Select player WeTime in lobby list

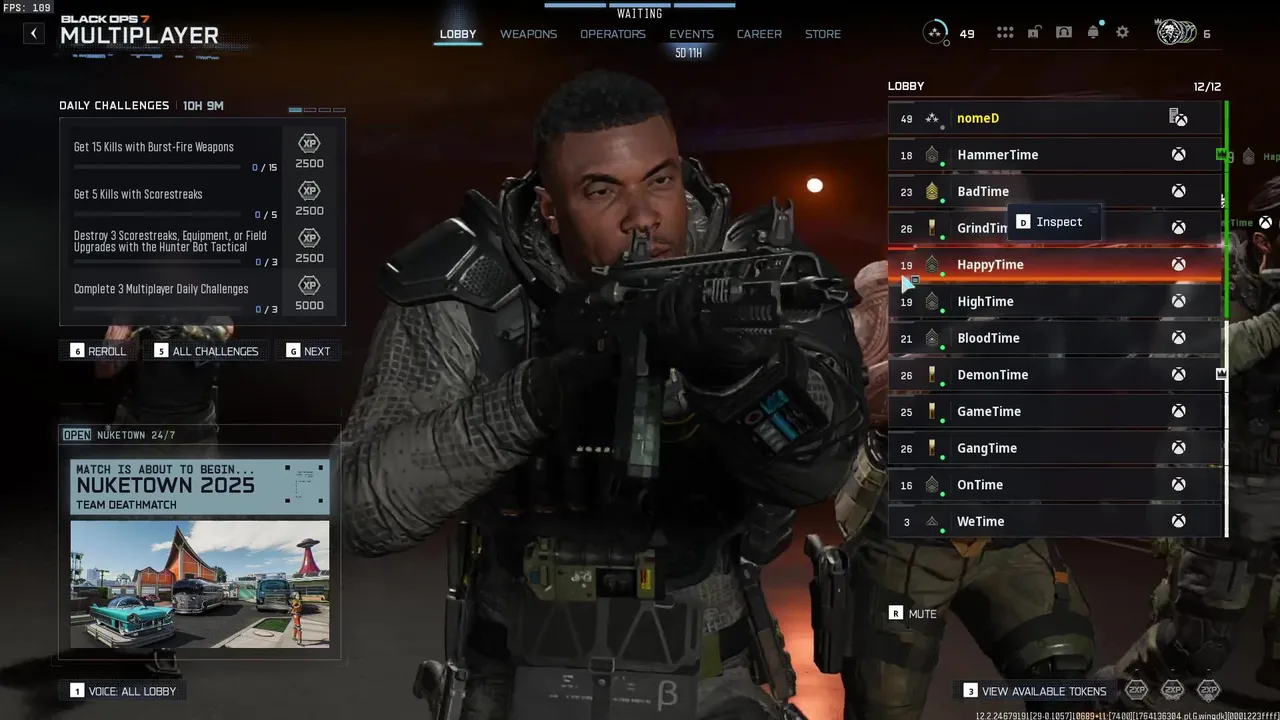(x=1054, y=521)
